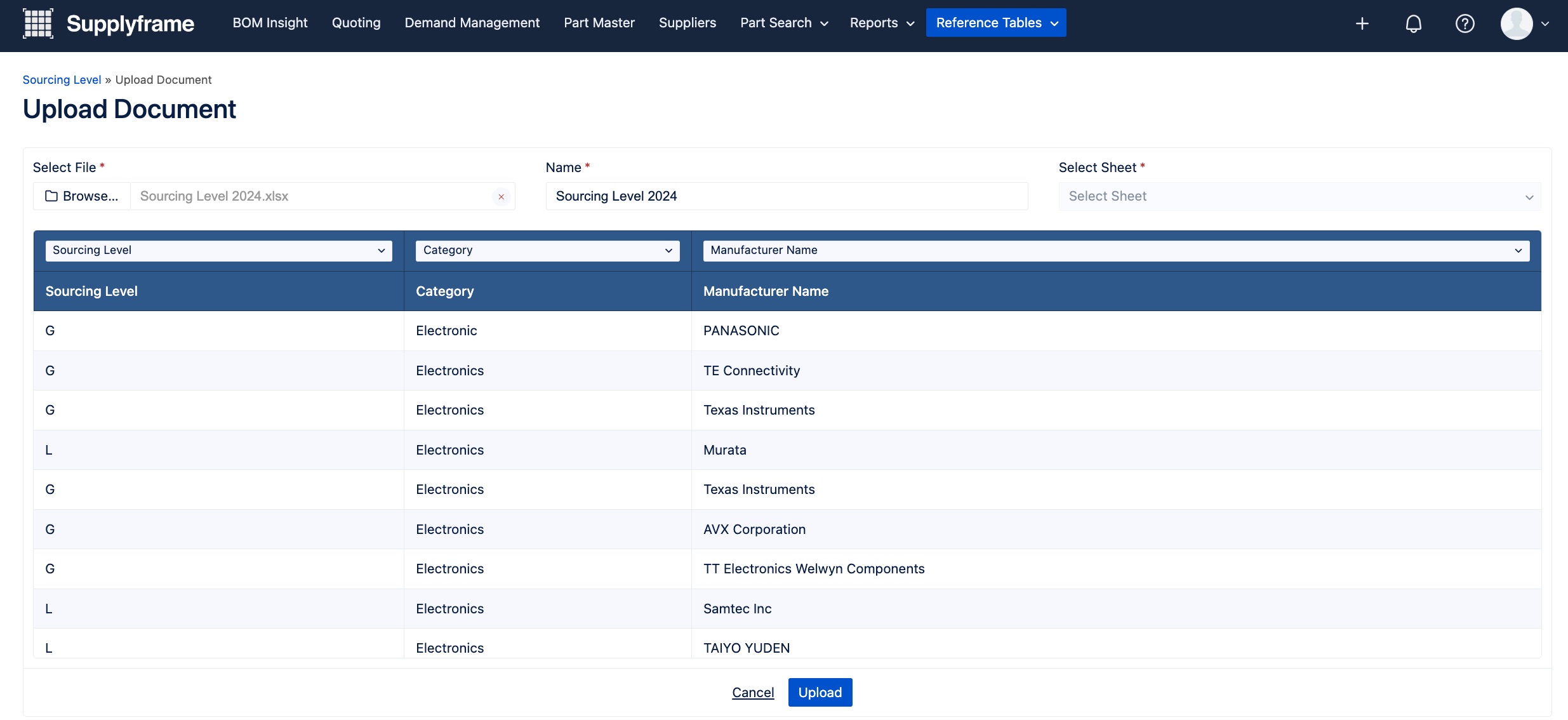Open the notifications bell icon
The height and width of the screenshot is (720, 1568).
pos(1413,23)
